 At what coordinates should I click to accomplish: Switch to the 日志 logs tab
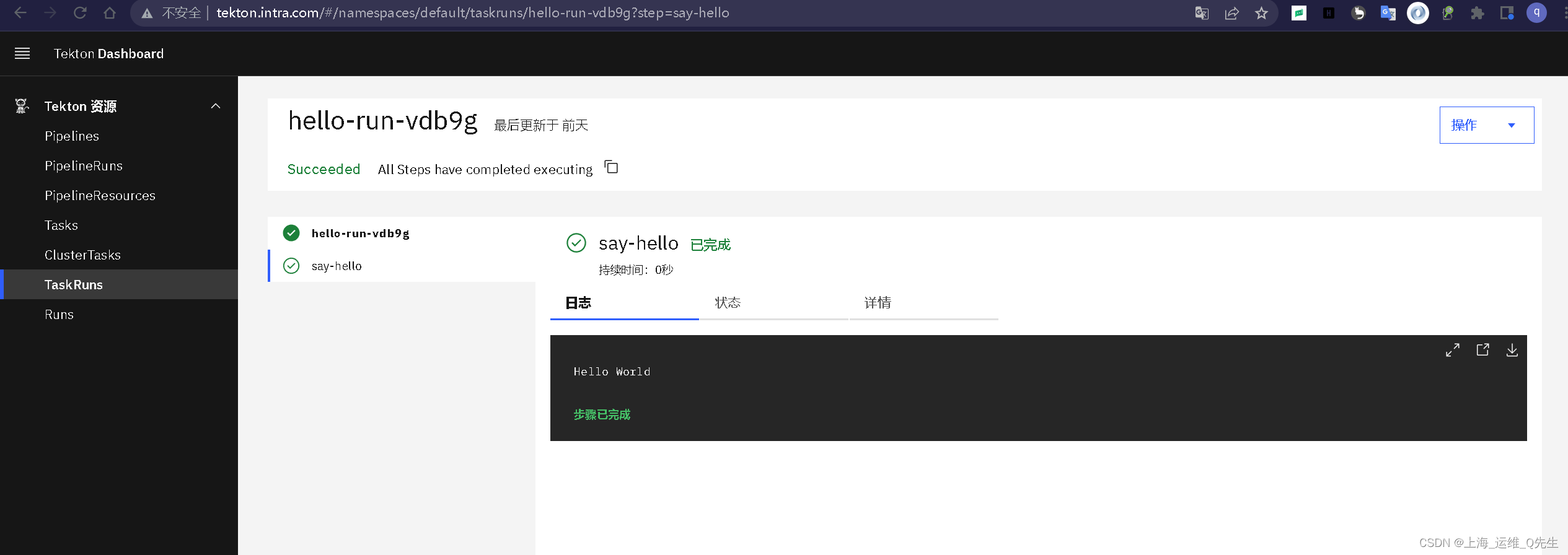(625, 303)
